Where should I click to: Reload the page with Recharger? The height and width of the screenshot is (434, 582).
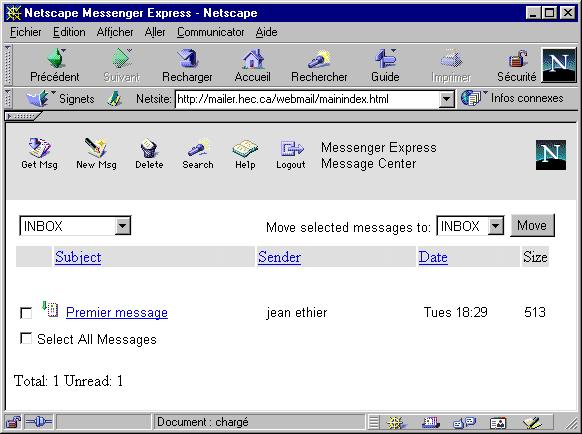point(187,66)
